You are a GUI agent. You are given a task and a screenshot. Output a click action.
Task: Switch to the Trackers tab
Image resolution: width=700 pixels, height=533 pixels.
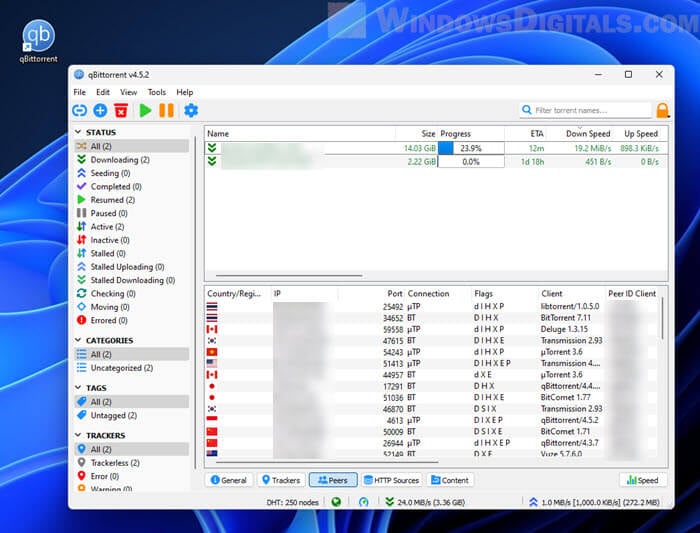pyautogui.click(x=281, y=480)
